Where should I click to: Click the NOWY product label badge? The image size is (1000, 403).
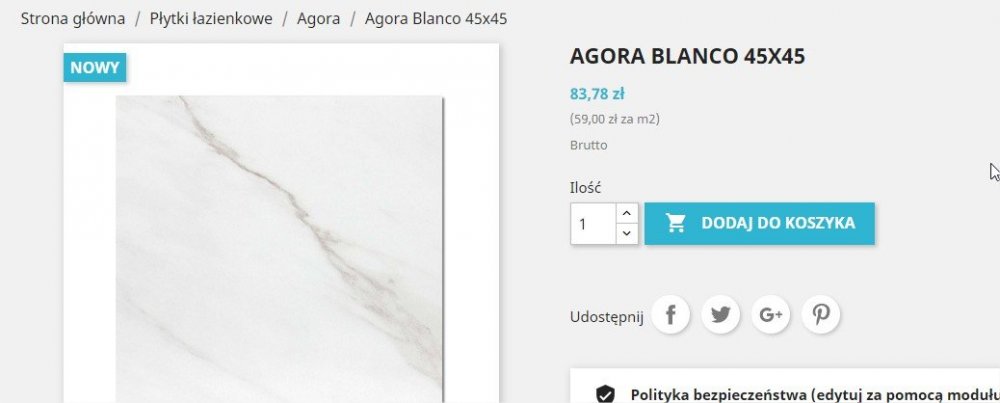click(x=95, y=68)
